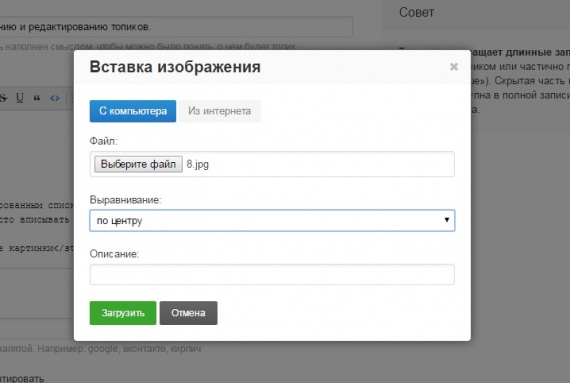Viewport: 570px width, 383px height.
Task: Insert code with the blue angle-brackets icon
Action: pos(55,98)
